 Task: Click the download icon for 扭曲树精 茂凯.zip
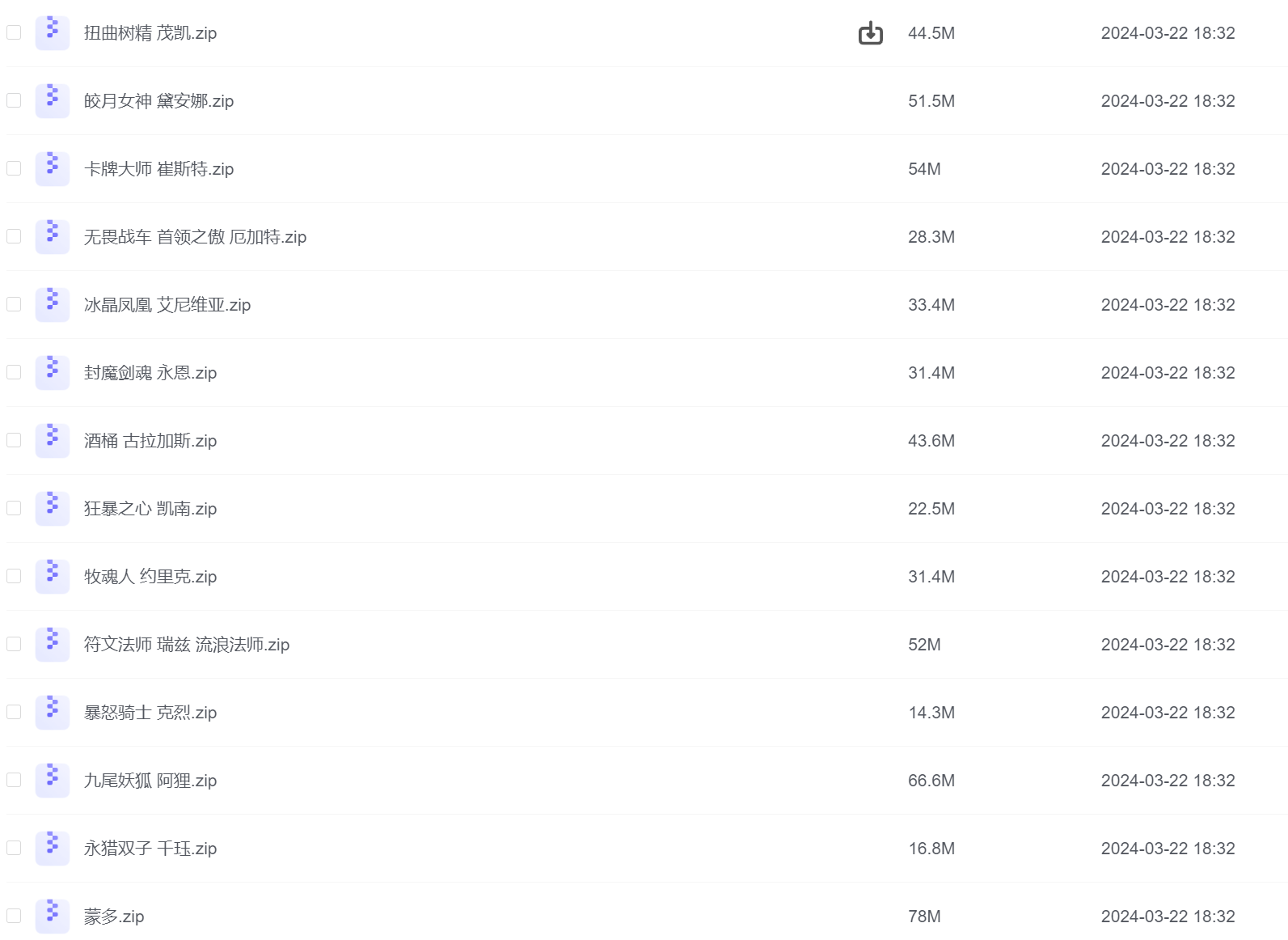(x=870, y=33)
